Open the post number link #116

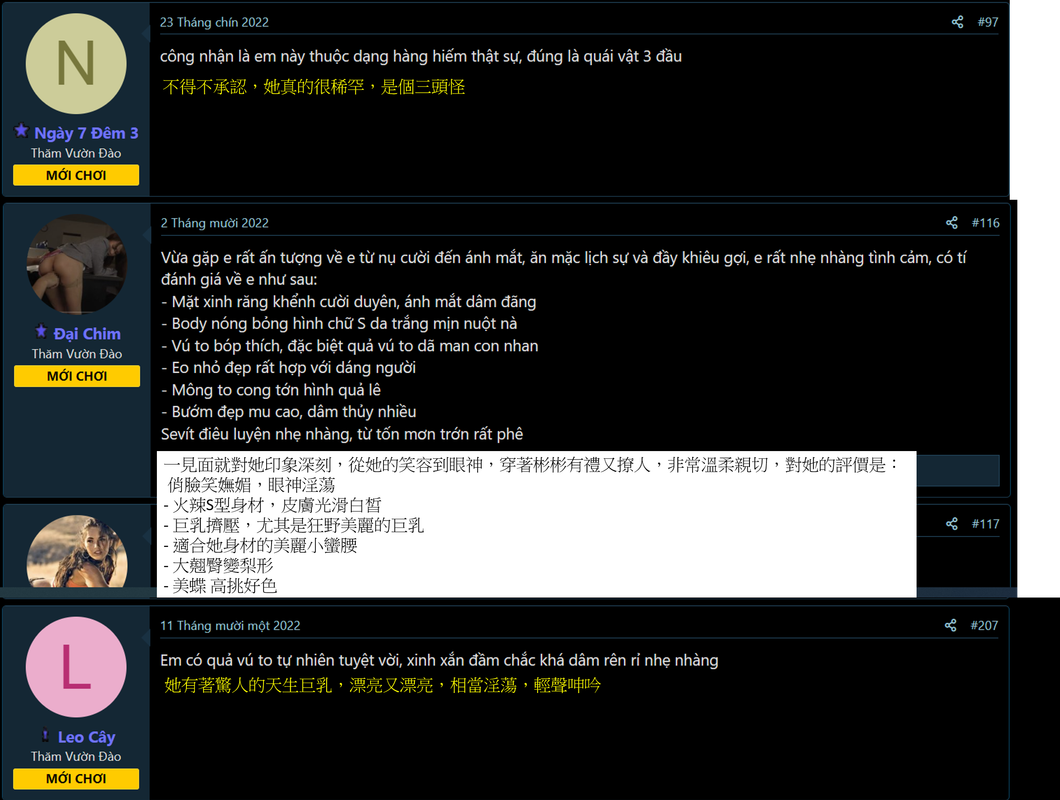[x=985, y=222]
